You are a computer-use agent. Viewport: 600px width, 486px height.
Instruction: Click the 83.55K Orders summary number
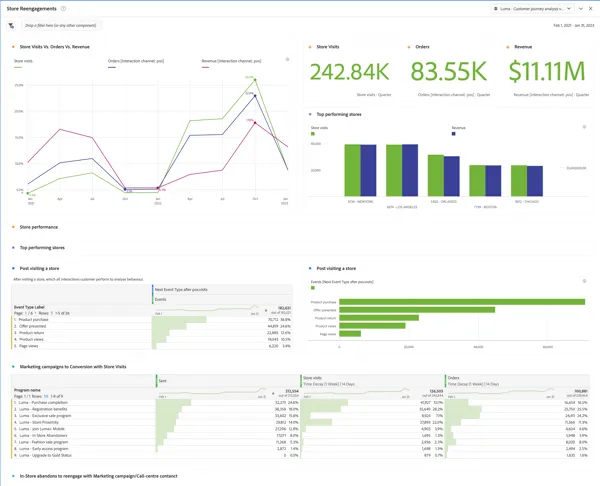448,72
